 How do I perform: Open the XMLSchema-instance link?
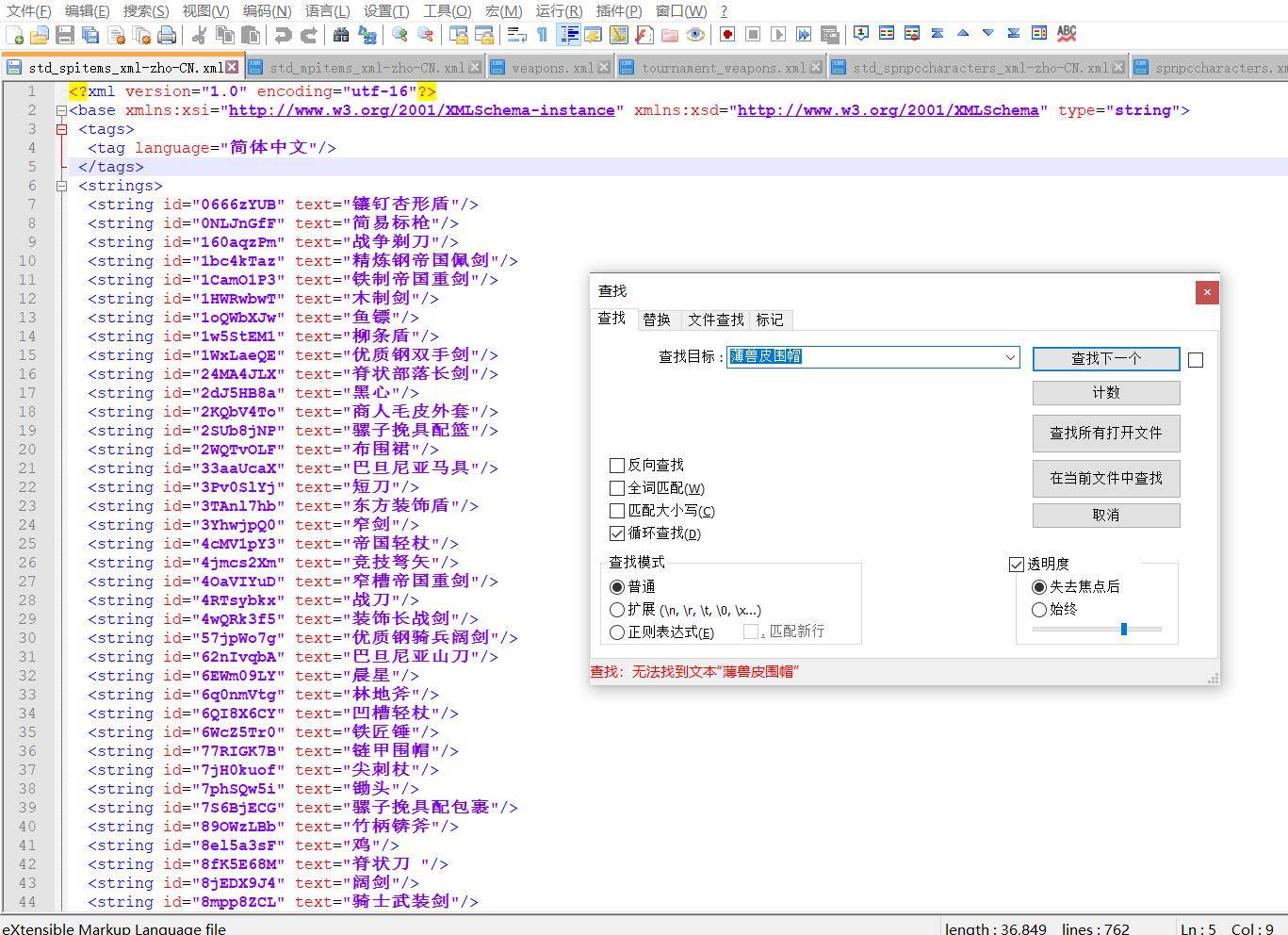421,110
